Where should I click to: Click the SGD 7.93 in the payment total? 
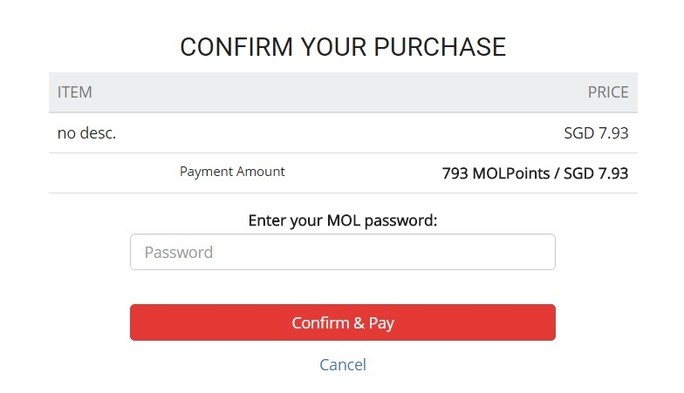(x=596, y=174)
